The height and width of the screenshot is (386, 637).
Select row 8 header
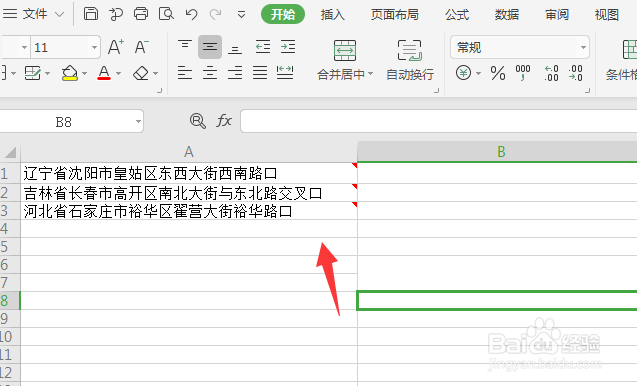coord(10,301)
